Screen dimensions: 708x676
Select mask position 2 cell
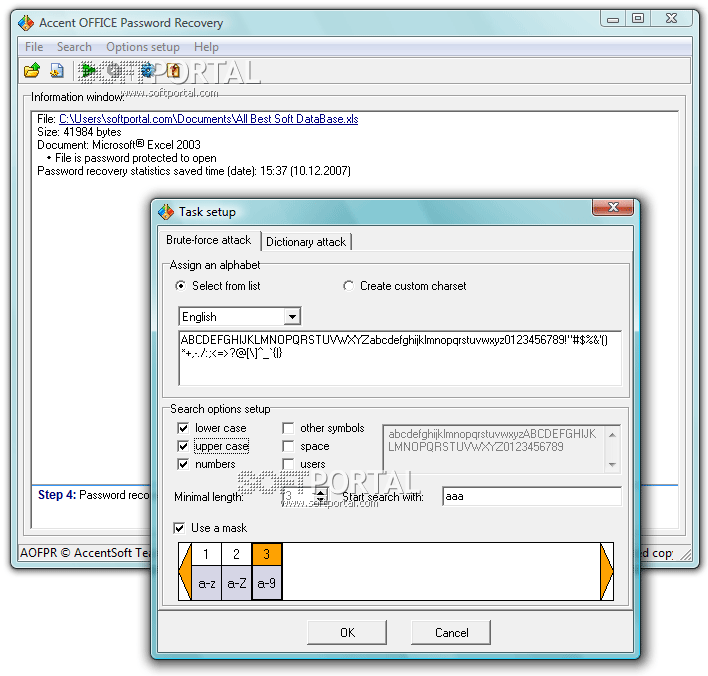pos(236,554)
